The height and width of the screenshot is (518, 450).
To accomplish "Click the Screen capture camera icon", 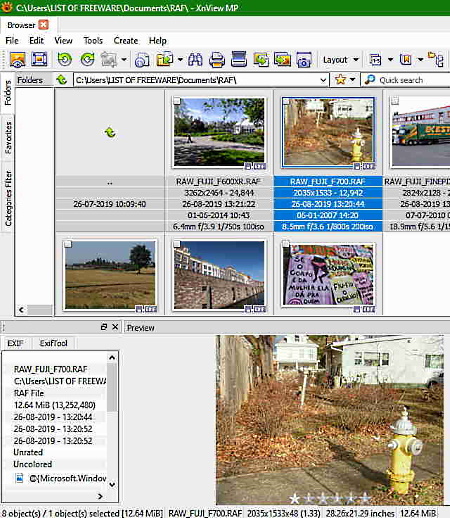I will pos(304,60).
